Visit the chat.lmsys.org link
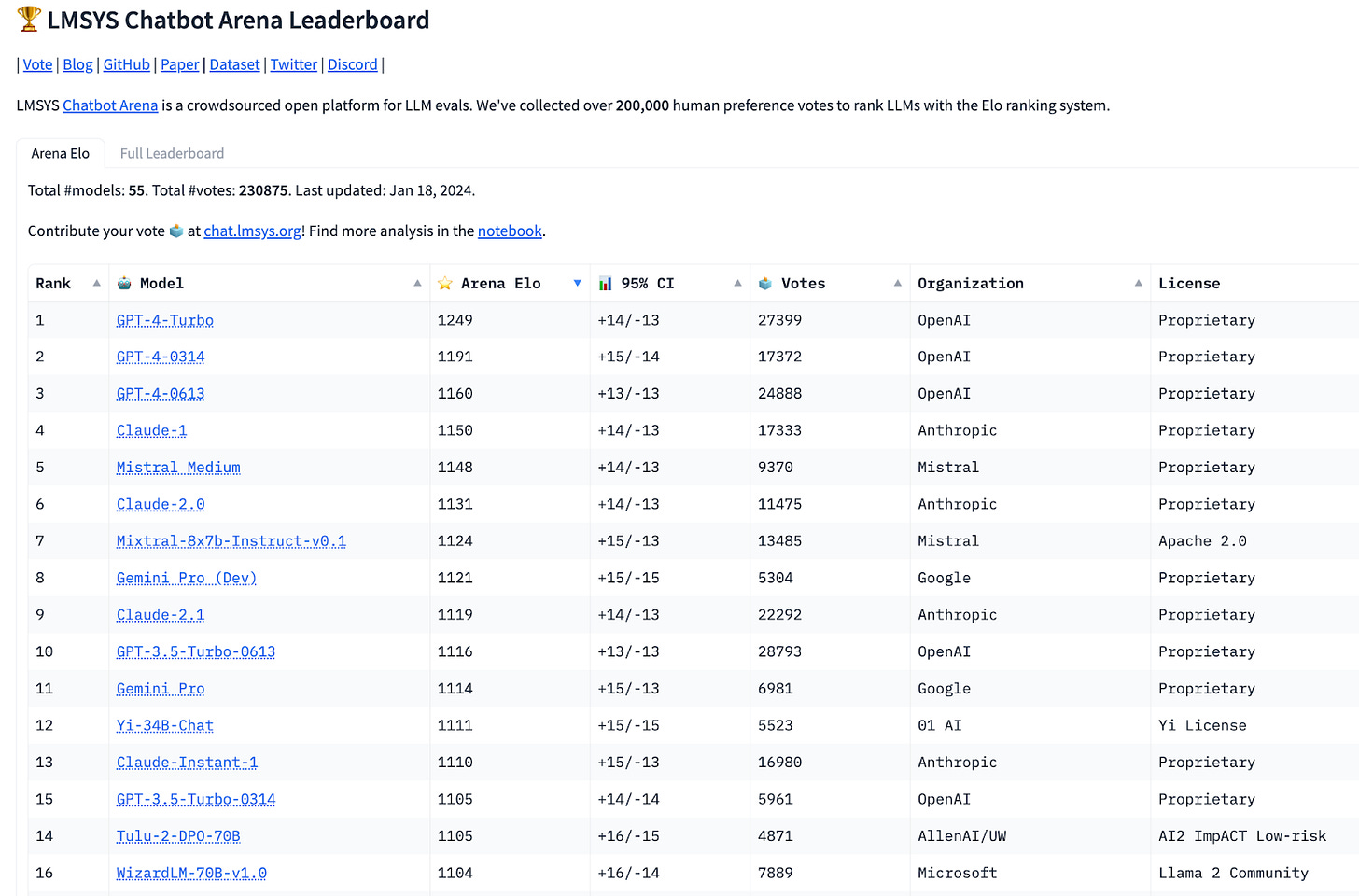 tap(253, 231)
